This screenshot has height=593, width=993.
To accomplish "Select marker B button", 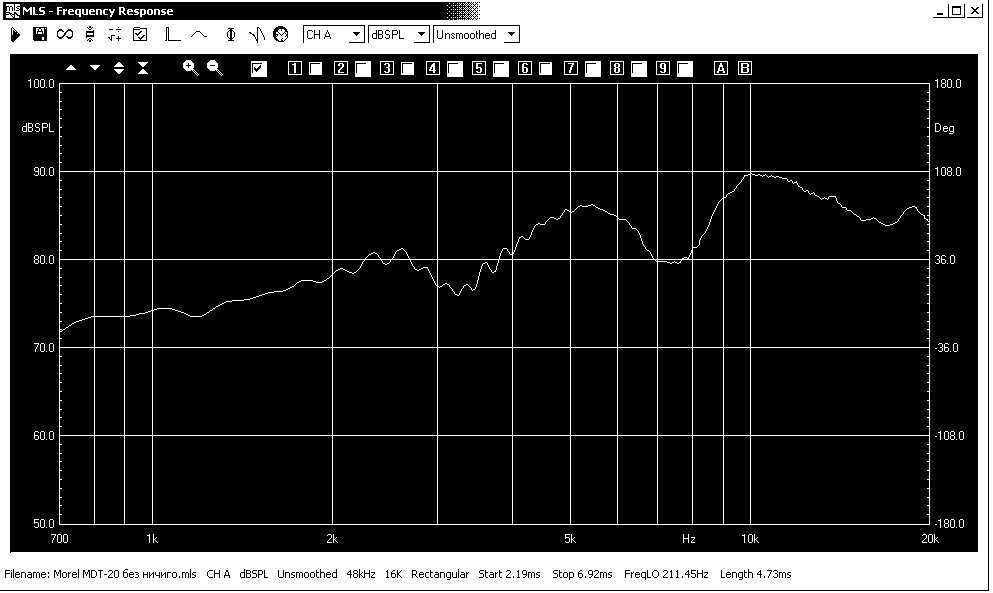I will pos(745,68).
